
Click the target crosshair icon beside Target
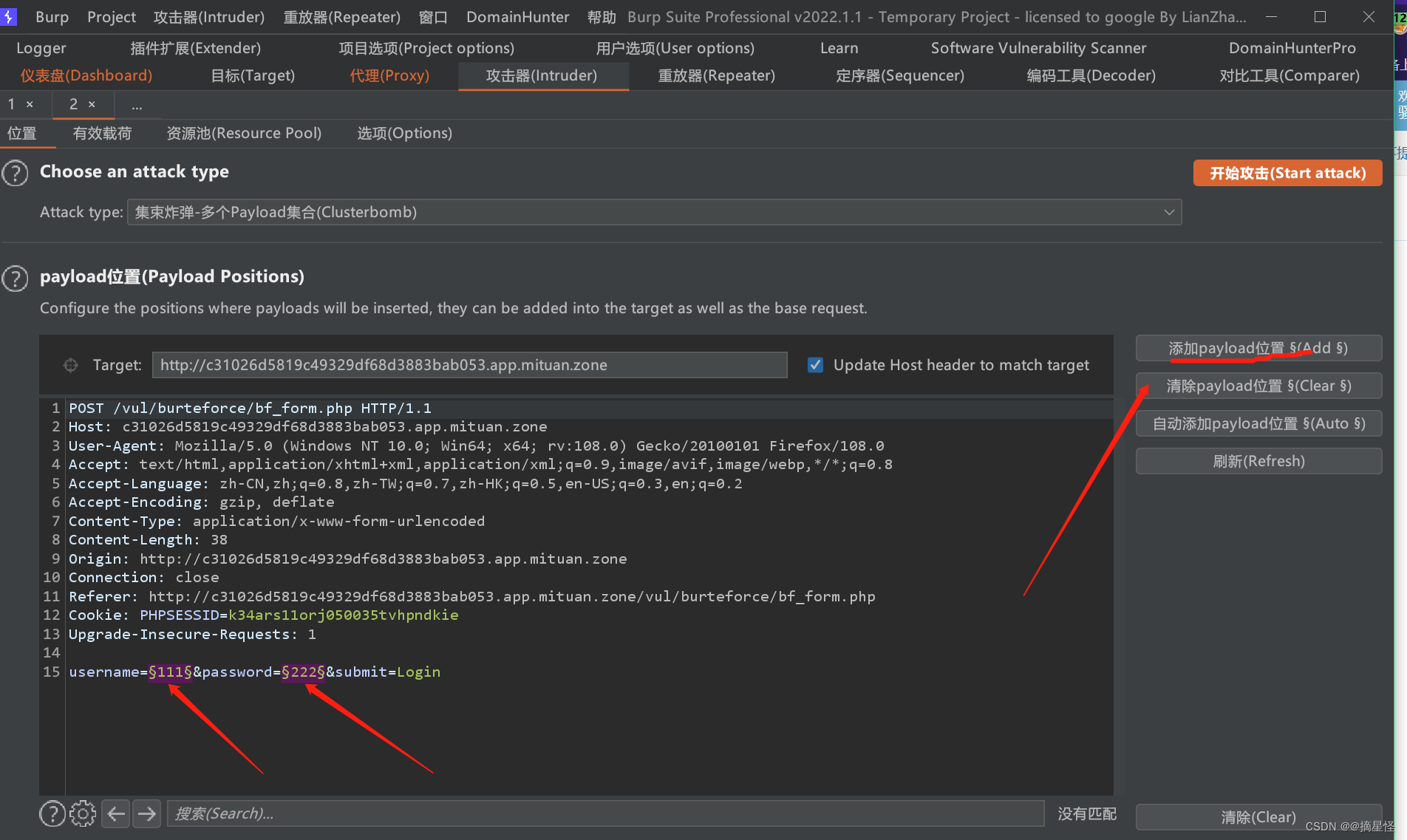click(70, 365)
